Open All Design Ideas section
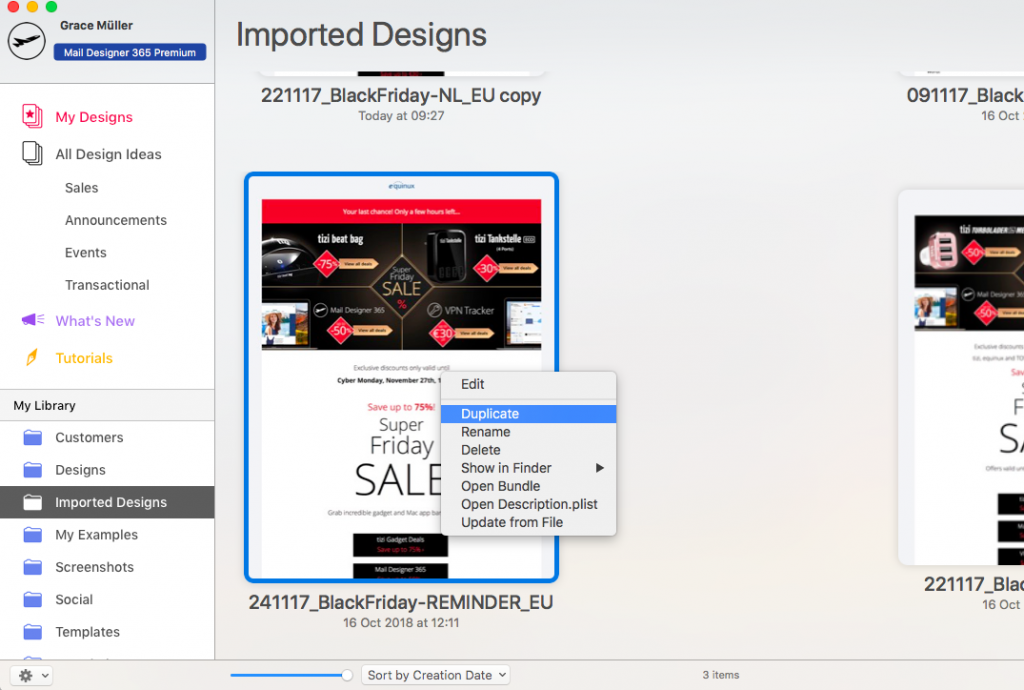 tap(108, 154)
